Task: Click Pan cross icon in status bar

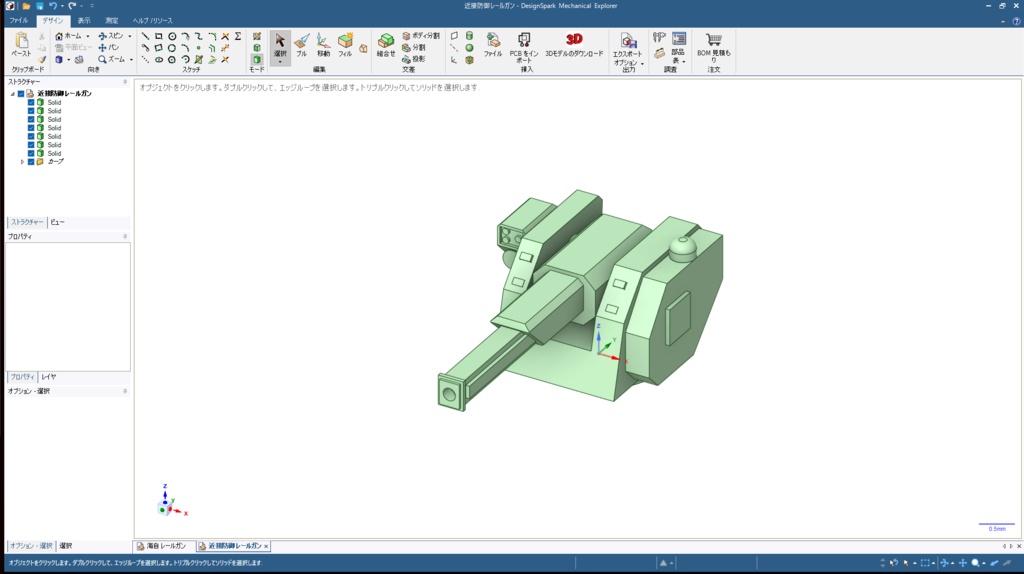Action: (x=963, y=563)
